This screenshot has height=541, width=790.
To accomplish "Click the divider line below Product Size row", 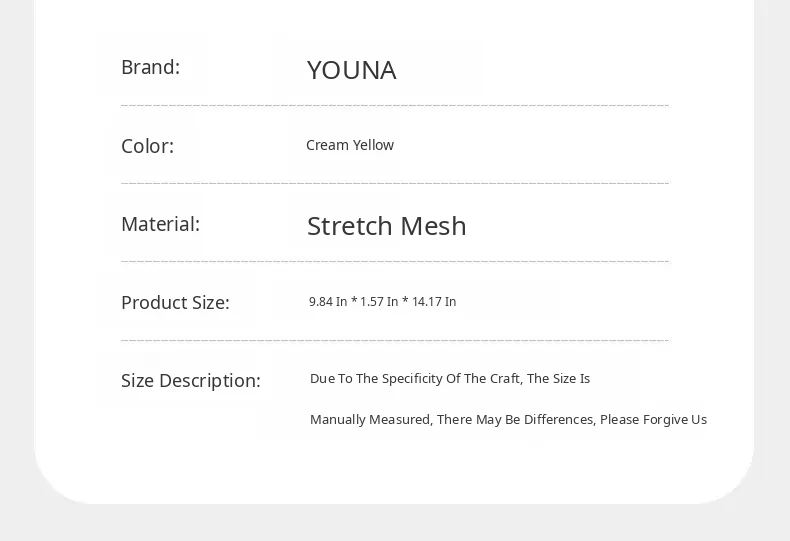I will 394,340.
